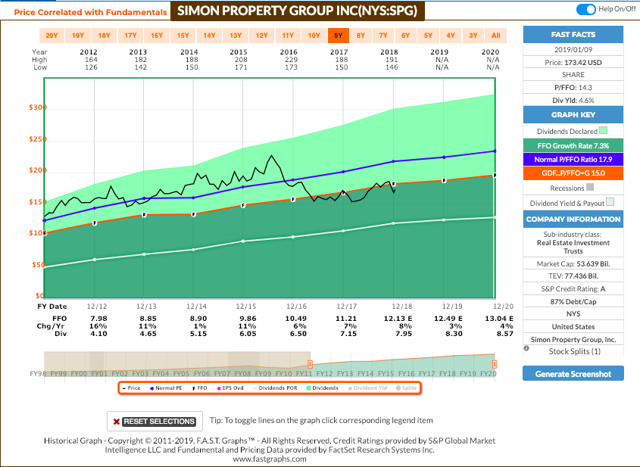640x467 pixels.
Task: Toggle the Dividends legend item
Action: 322,388
